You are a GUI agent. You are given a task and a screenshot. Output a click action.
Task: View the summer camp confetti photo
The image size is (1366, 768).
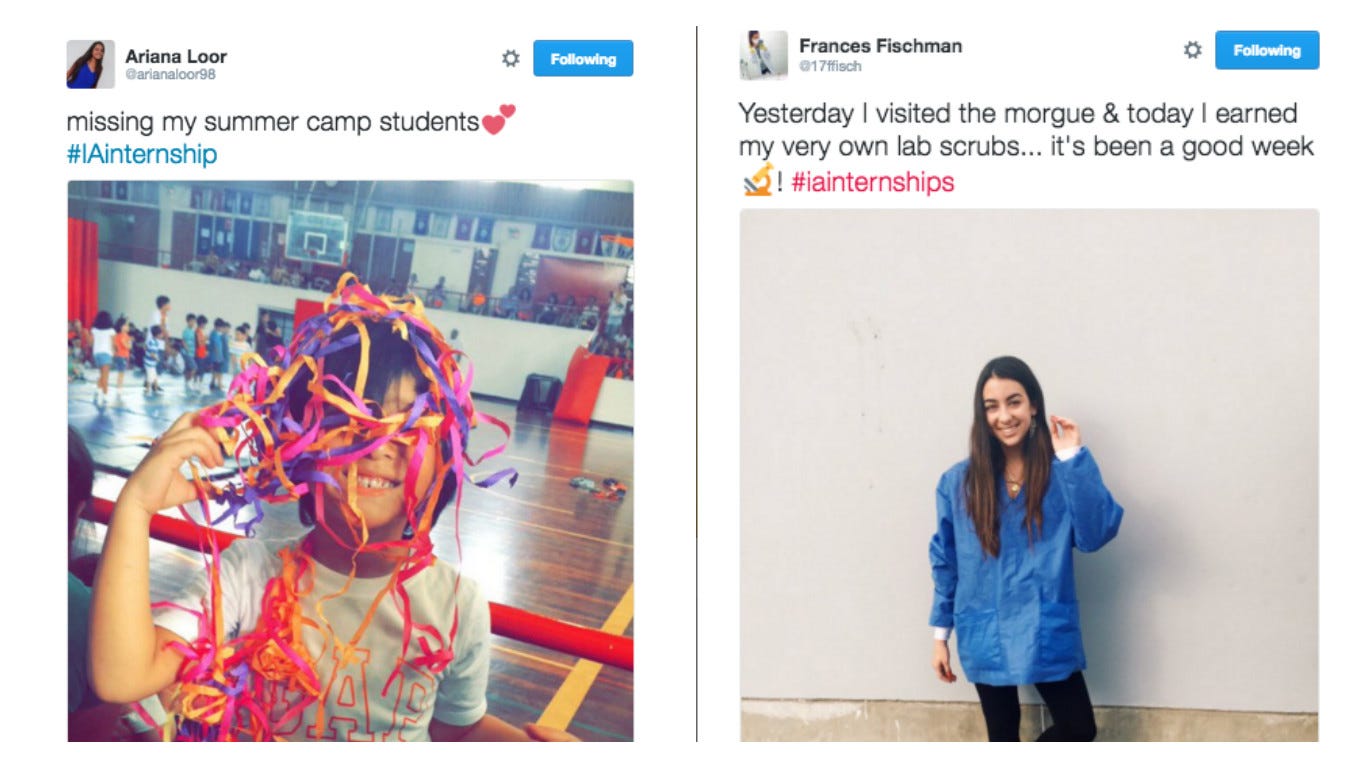(x=350, y=461)
